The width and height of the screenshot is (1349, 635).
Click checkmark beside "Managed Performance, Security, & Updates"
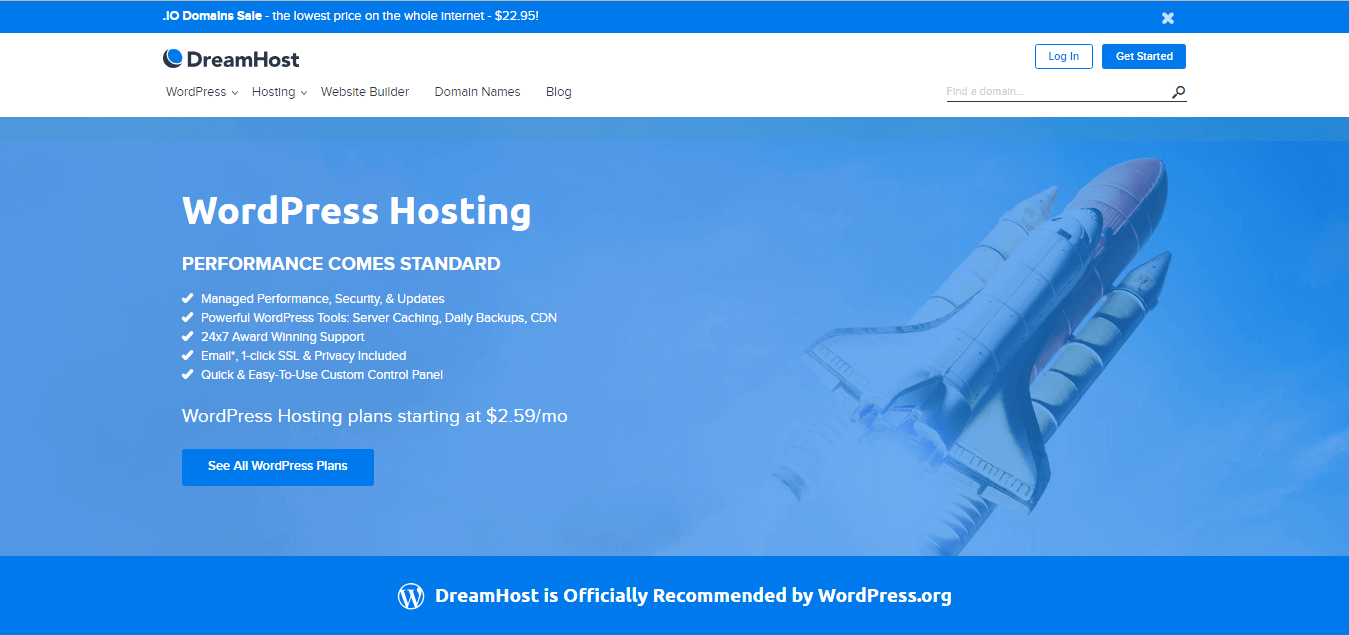(187, 298)
